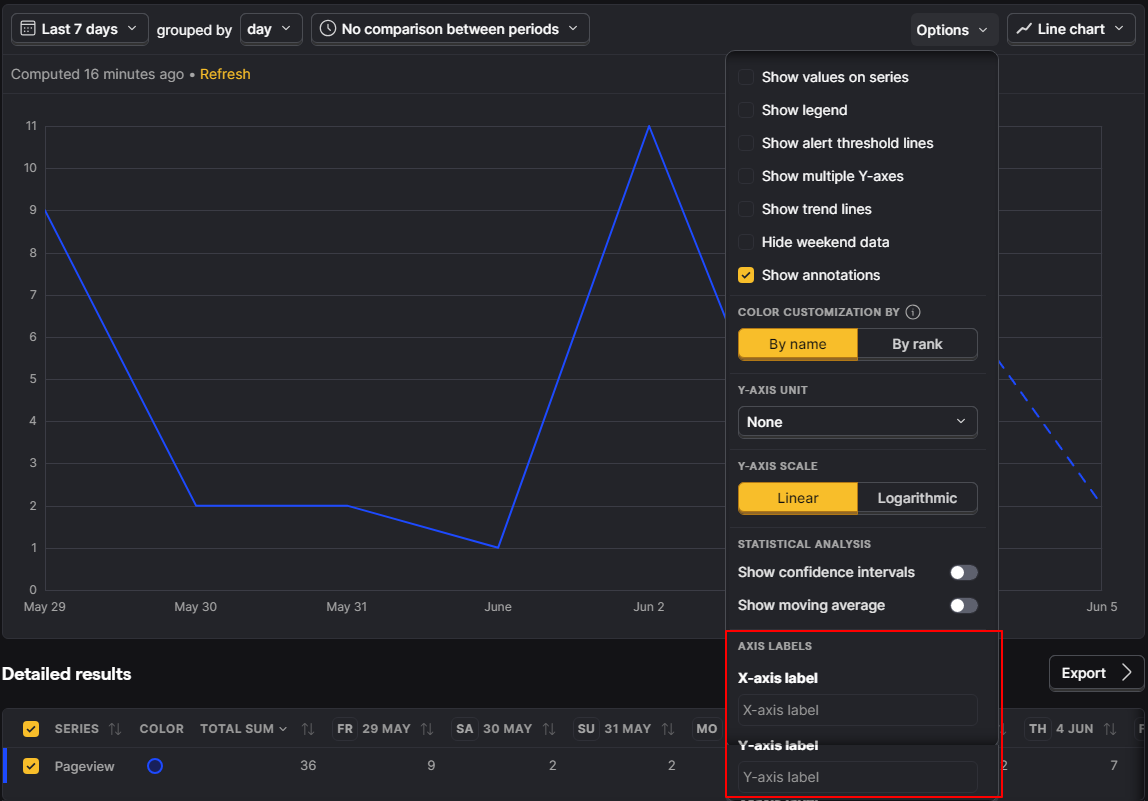
Task: Click the calendar icon in the date picker
Action: tap(28, 29)
